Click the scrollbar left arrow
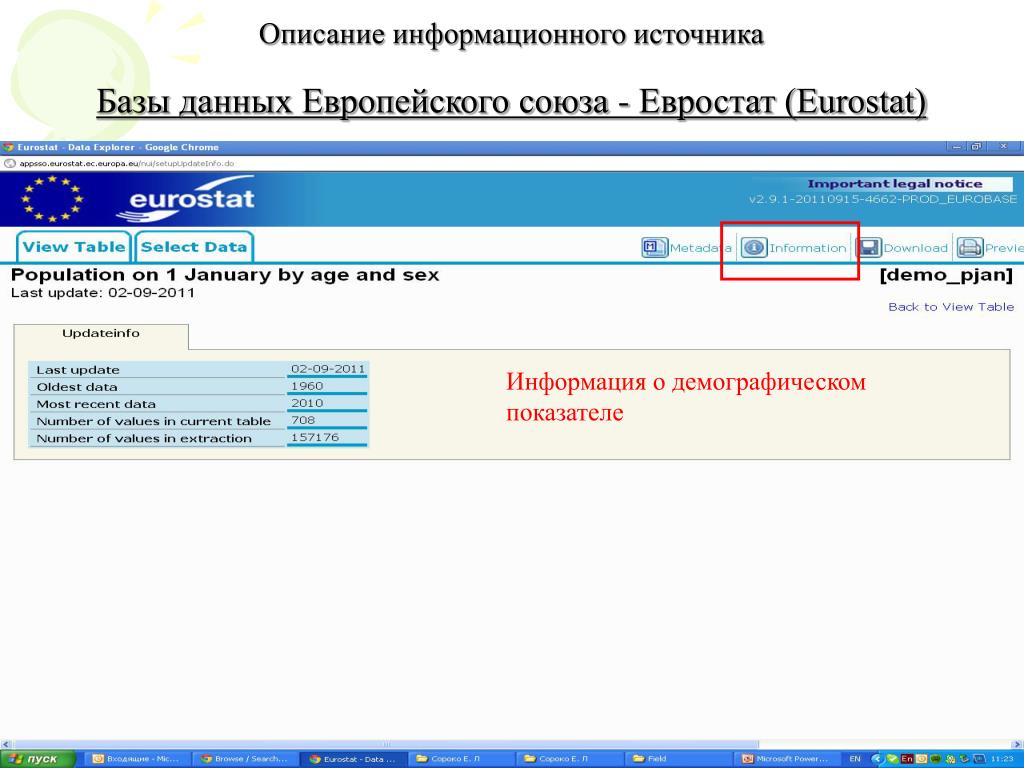The height and width of the screenshot is (768, 1024). pyautogui.click(x=5, y=744)
